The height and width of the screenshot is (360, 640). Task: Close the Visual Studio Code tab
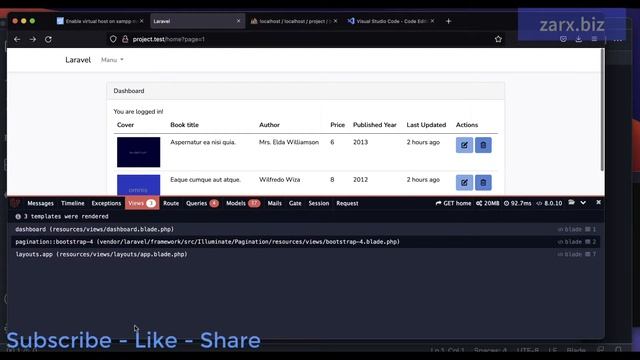[x=432, y=21]
